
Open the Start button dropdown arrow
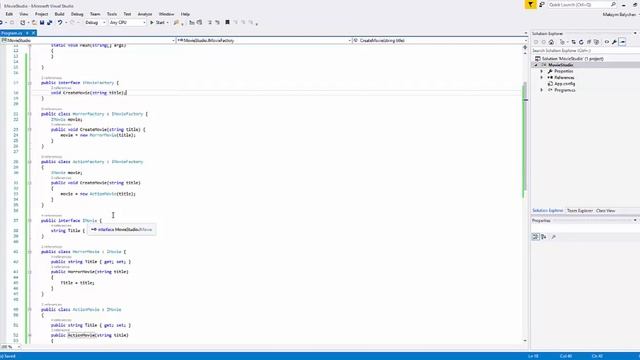168,22
